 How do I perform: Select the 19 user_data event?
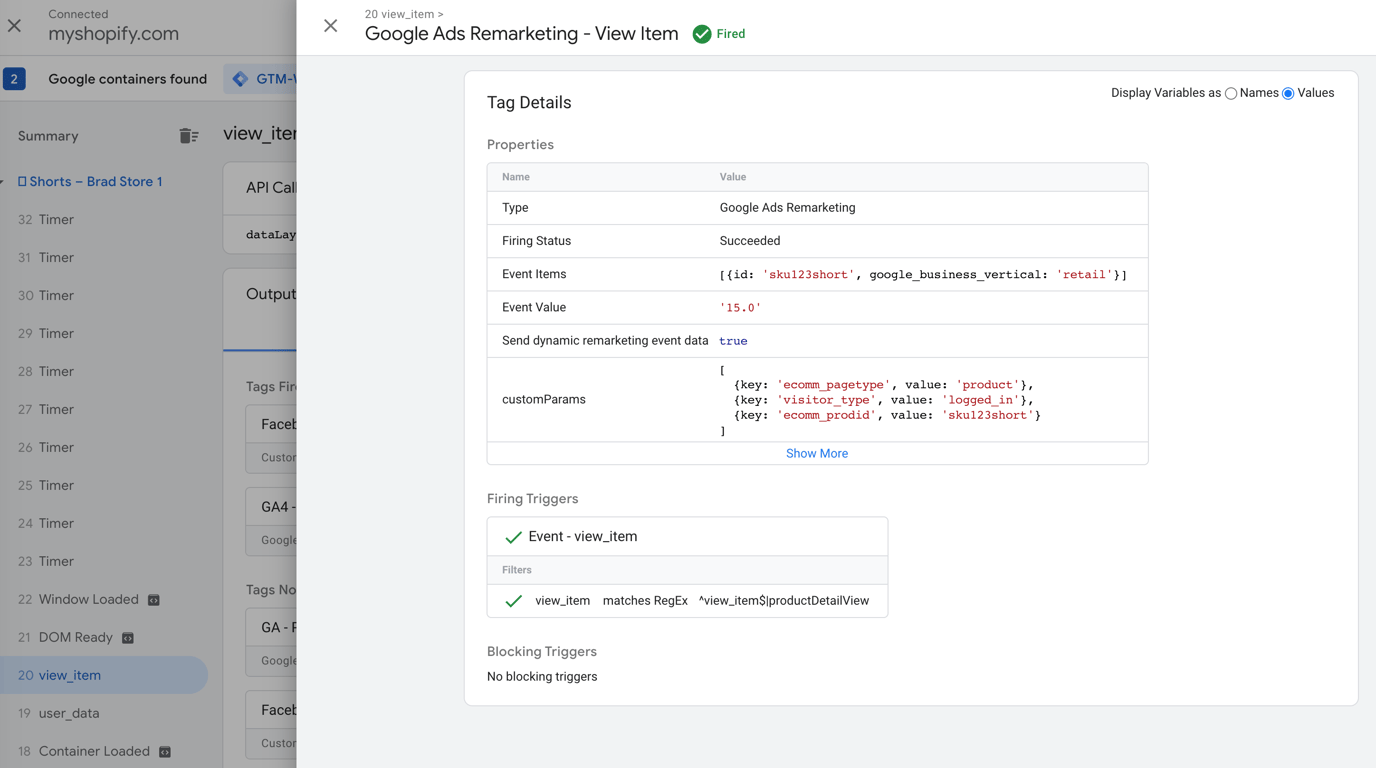(x=69, y=714)
